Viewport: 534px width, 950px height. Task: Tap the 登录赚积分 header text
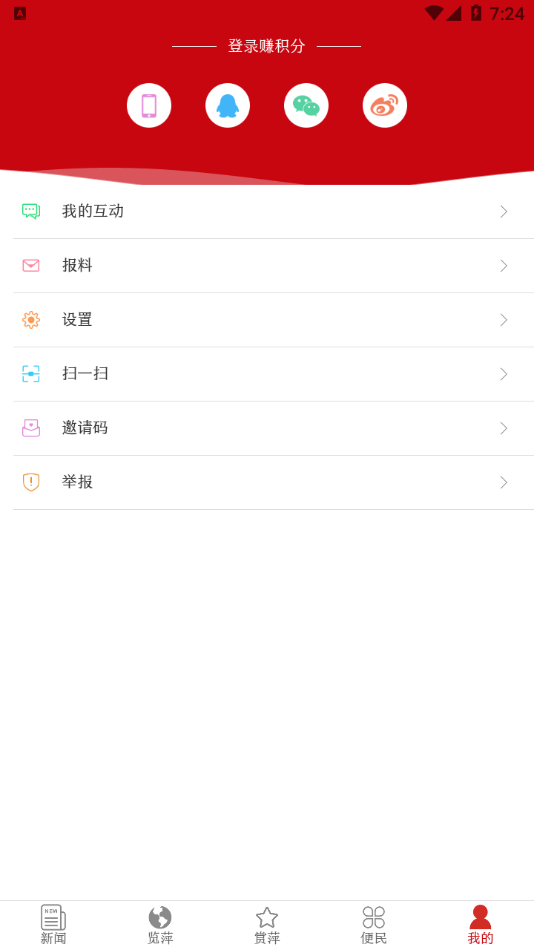266,46
